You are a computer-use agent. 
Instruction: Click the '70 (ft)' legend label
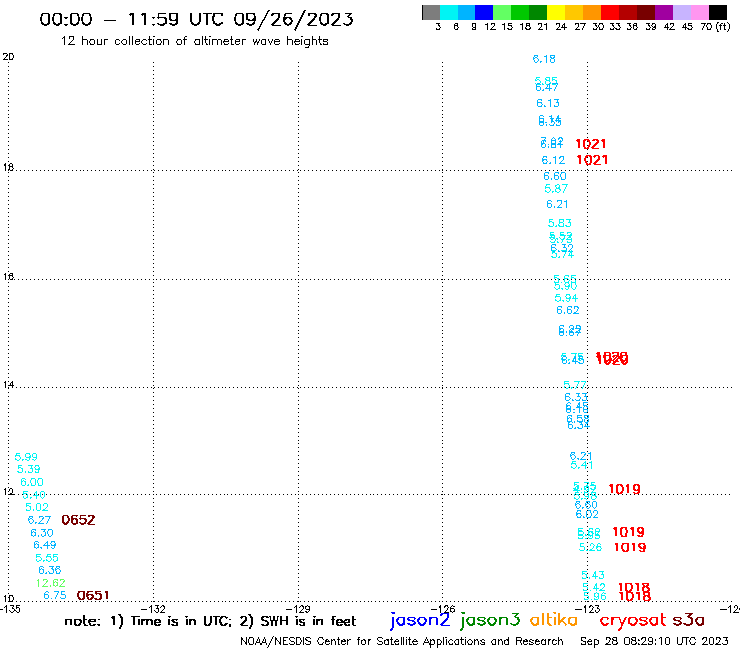[x=715, y=27]
